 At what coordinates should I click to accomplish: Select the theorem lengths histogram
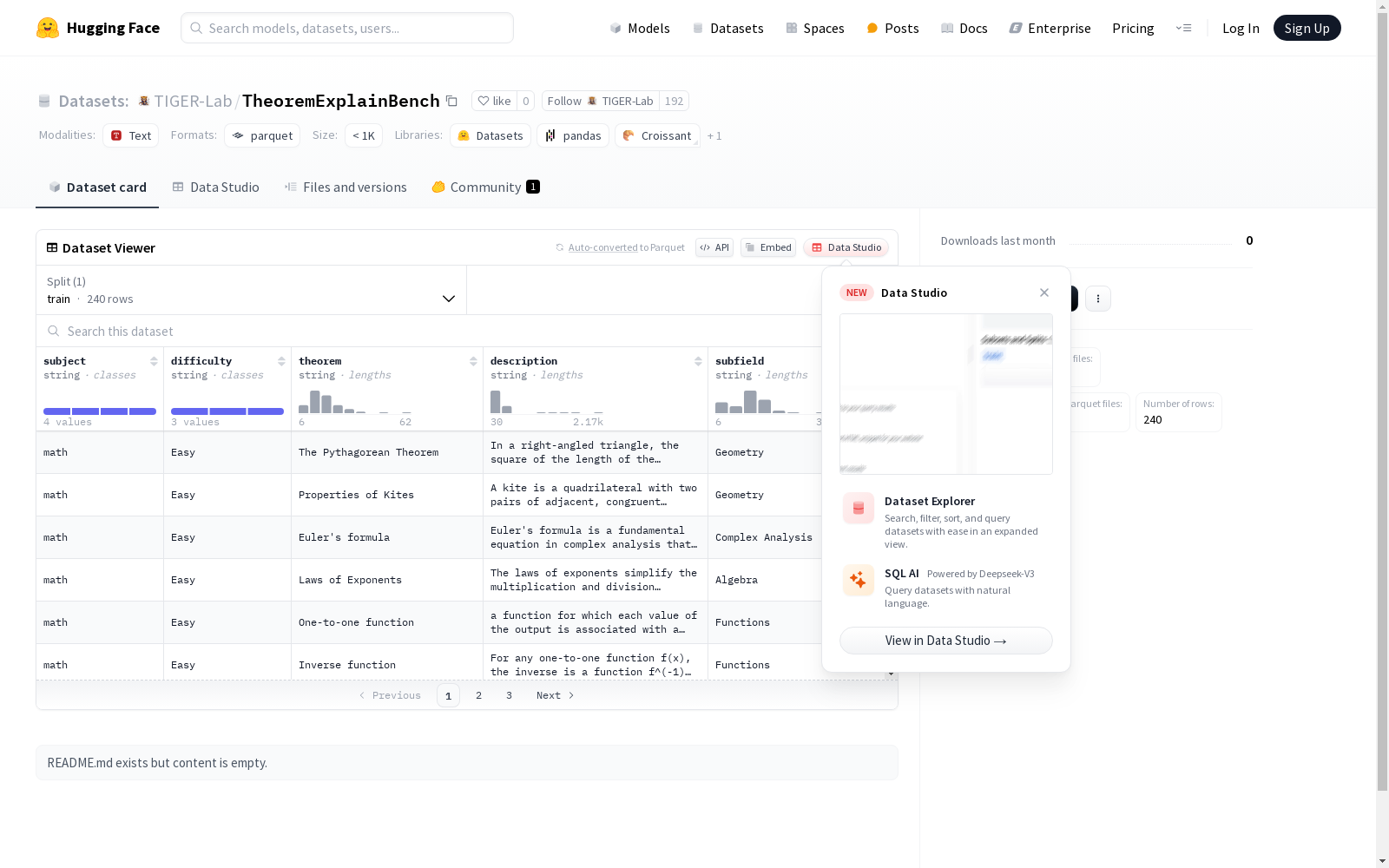pyautogui.click(x=355, y=402)
